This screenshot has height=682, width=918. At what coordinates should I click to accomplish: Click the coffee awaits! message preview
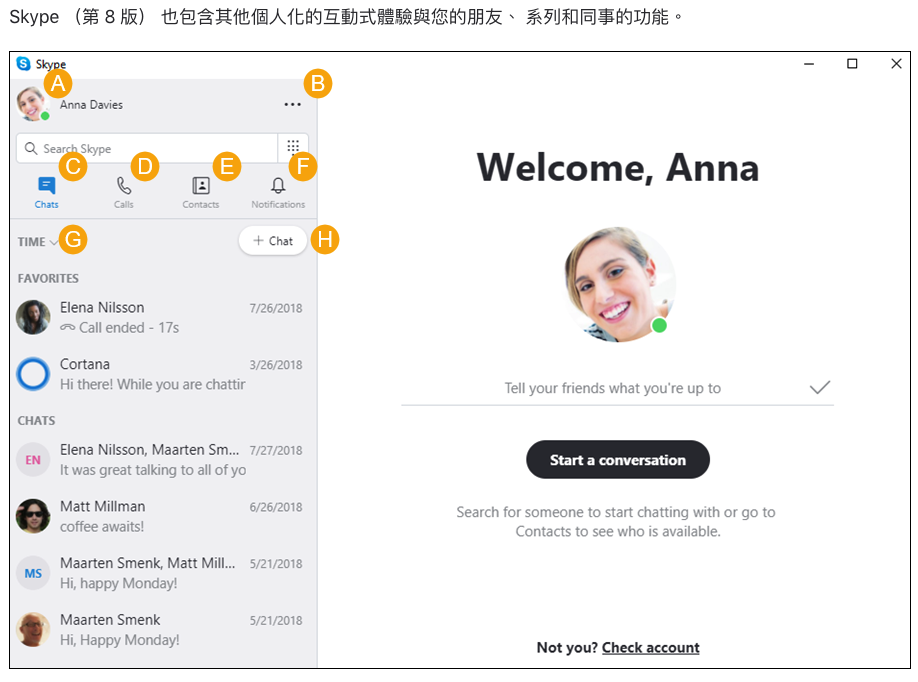click(102, 527)
